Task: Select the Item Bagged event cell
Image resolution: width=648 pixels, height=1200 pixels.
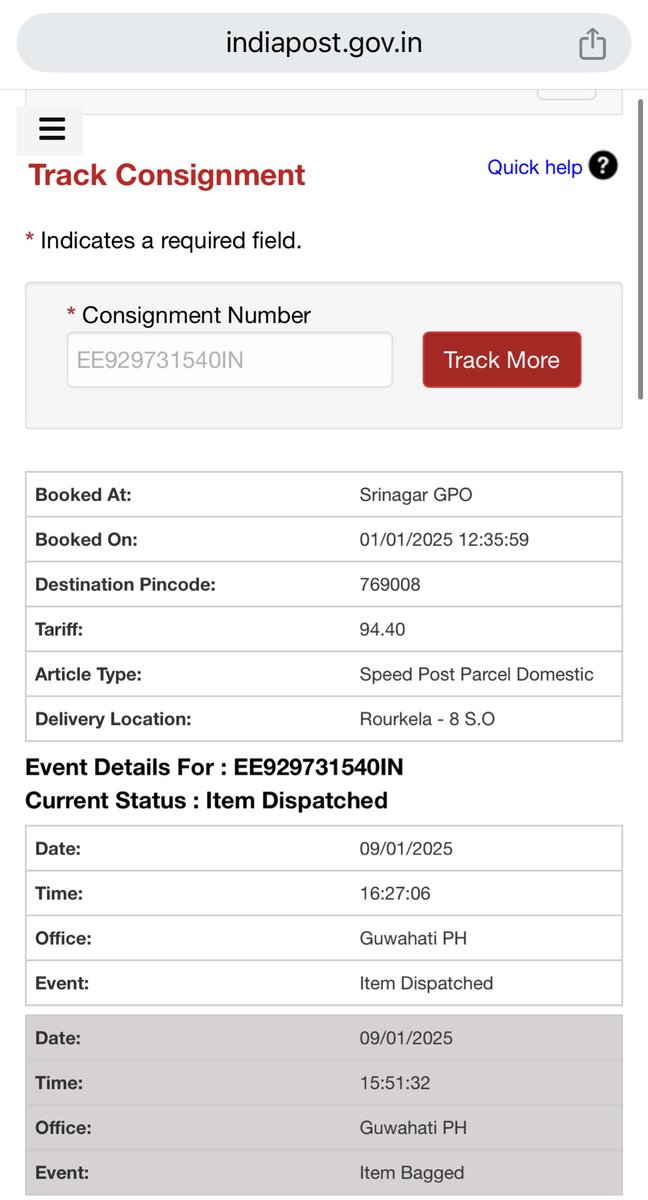Action: tap(411, 1173)
